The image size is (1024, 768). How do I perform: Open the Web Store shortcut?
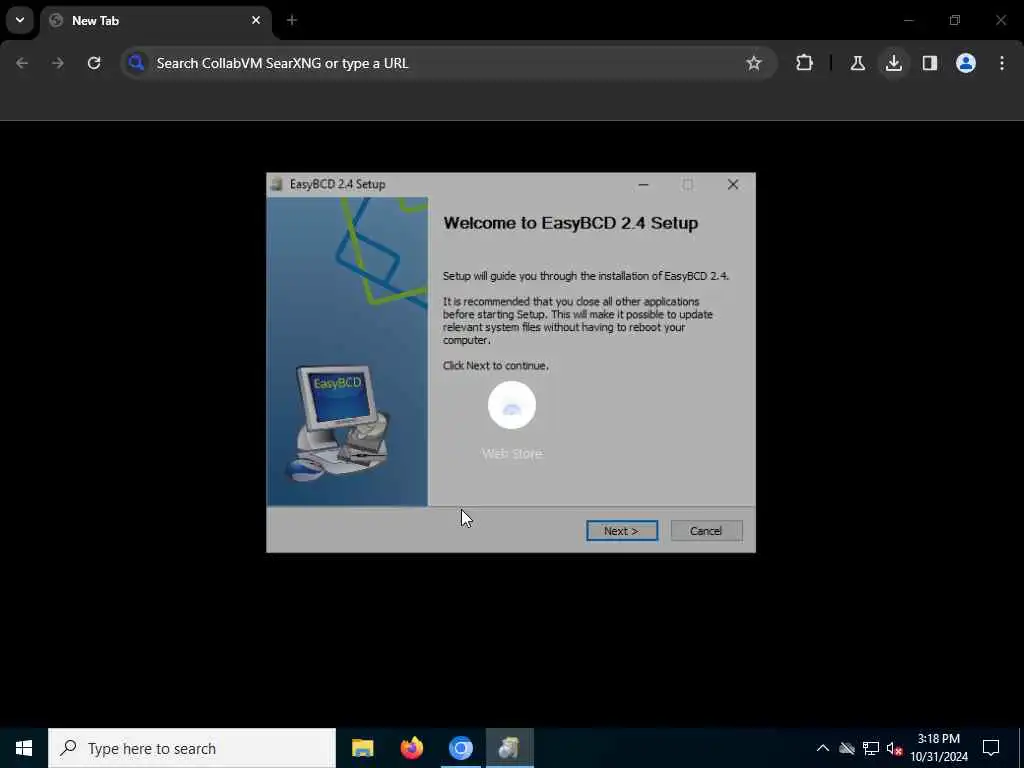(512, 421)
